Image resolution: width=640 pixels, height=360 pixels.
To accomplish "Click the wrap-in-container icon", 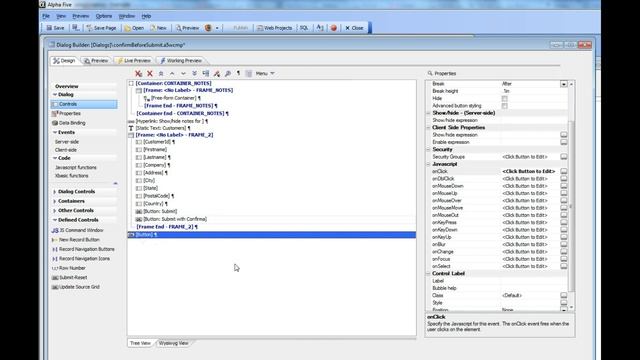I will point(206,73).
